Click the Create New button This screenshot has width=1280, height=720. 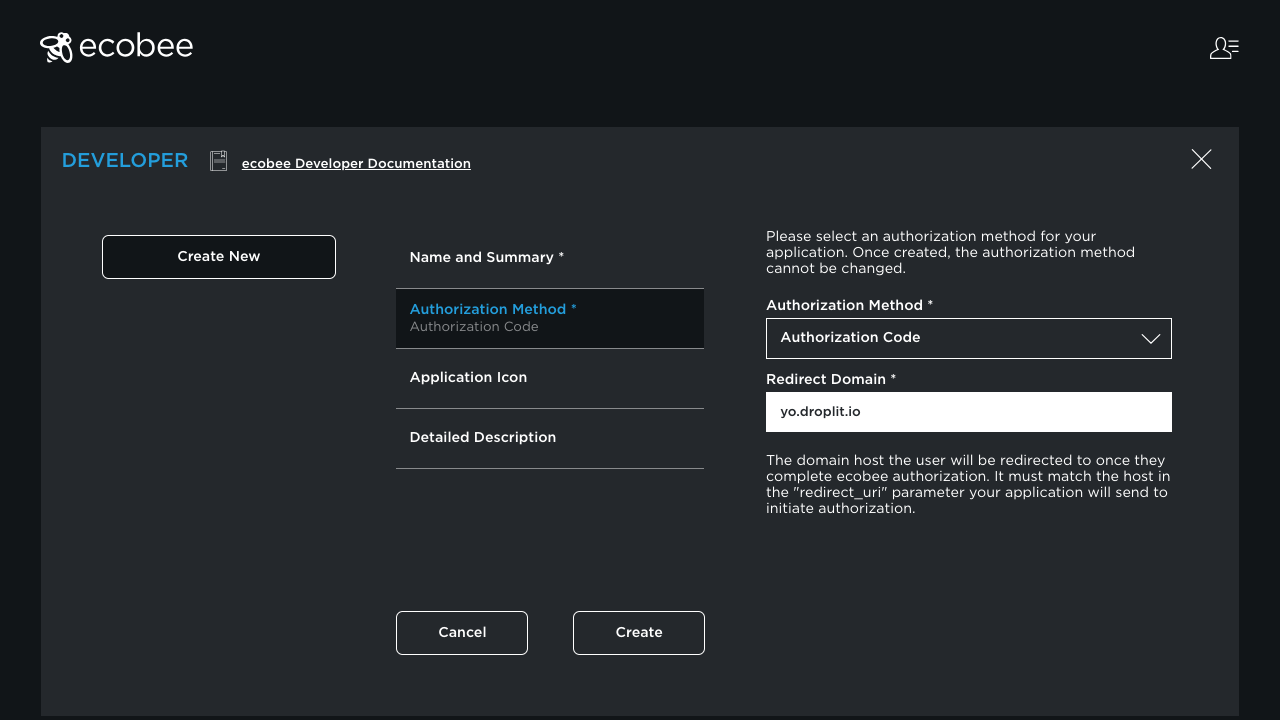point(219,257)
